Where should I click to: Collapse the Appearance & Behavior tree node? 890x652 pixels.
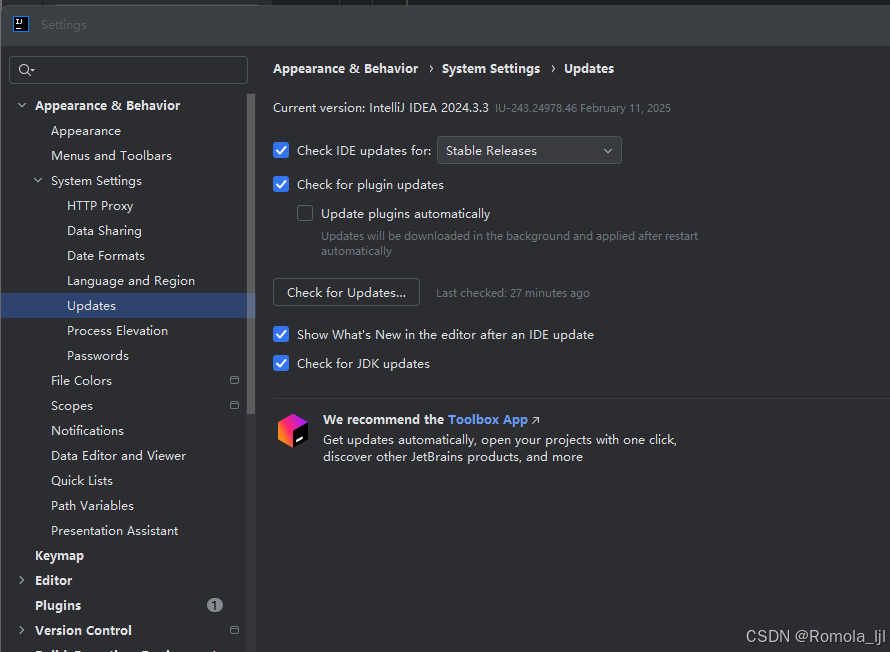point(22,105)
